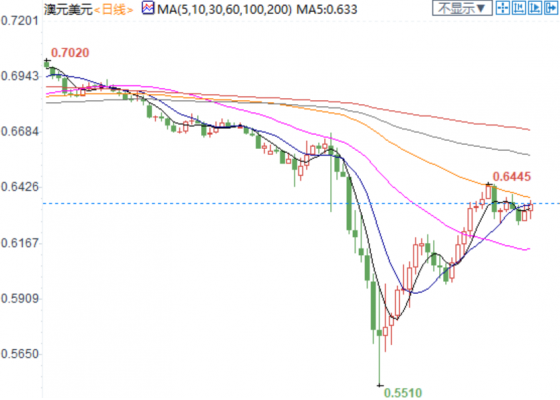The height and width of the screenshot is (400, 560).
Task: Click the 0.6684 axis price label
Action: point(20,131)
